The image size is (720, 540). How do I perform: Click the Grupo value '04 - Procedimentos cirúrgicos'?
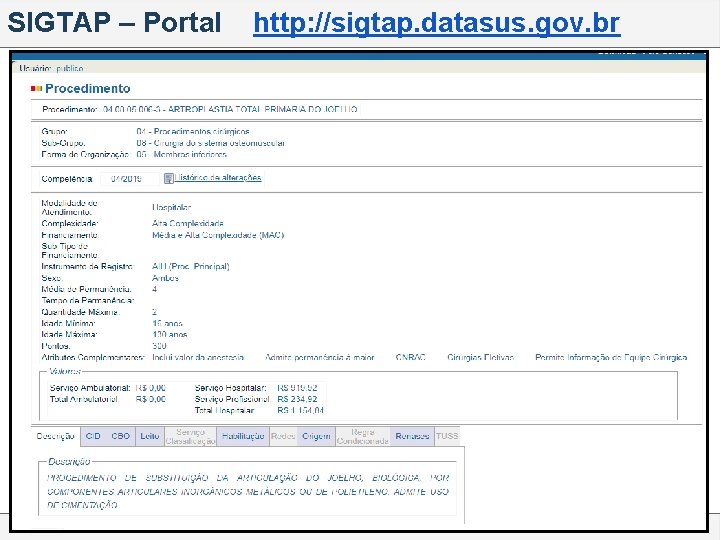(193, 131)
